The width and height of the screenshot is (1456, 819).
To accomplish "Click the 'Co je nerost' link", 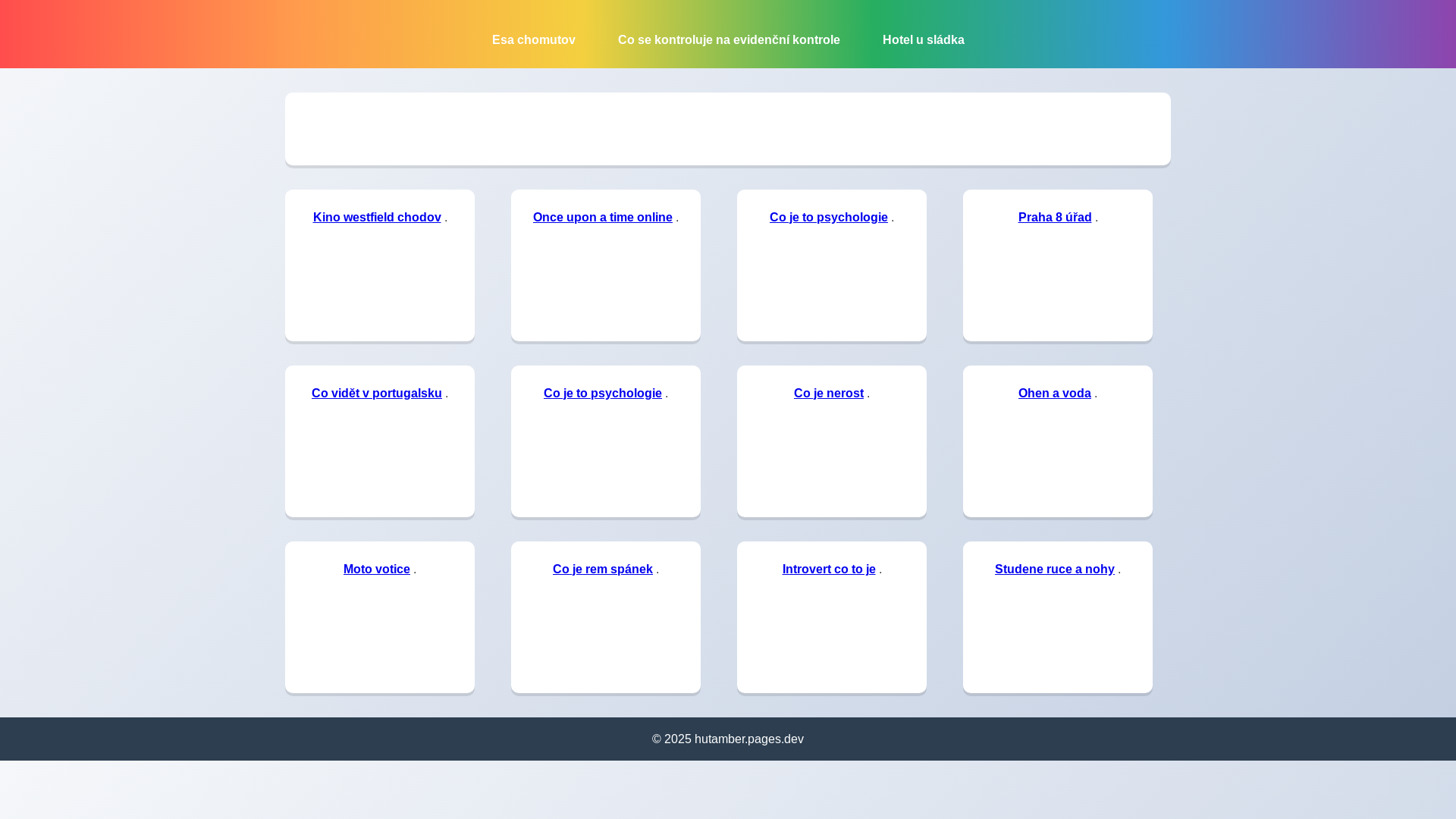I will (828, 393).
